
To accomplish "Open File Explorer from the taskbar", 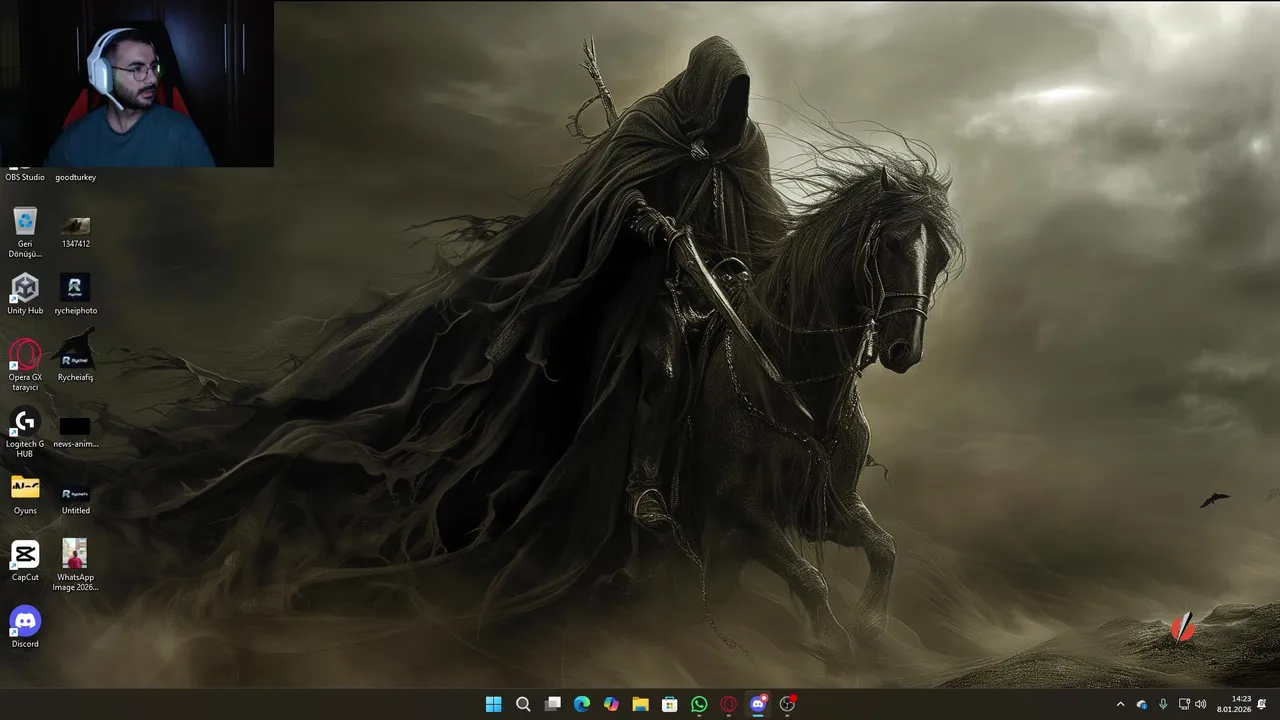I will [x=640, y=704].
